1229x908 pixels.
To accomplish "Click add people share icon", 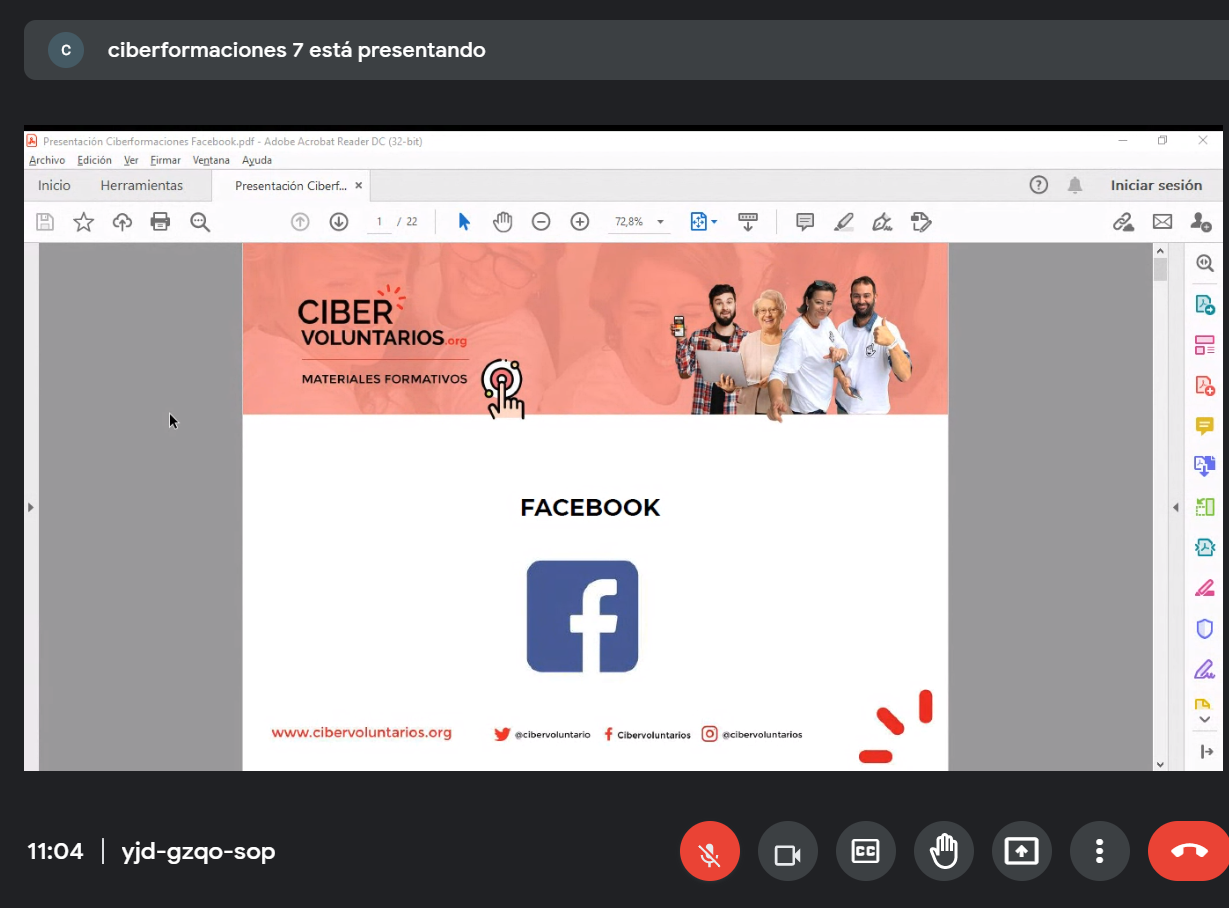I will pyautogui.click(x=1201, y=222).
